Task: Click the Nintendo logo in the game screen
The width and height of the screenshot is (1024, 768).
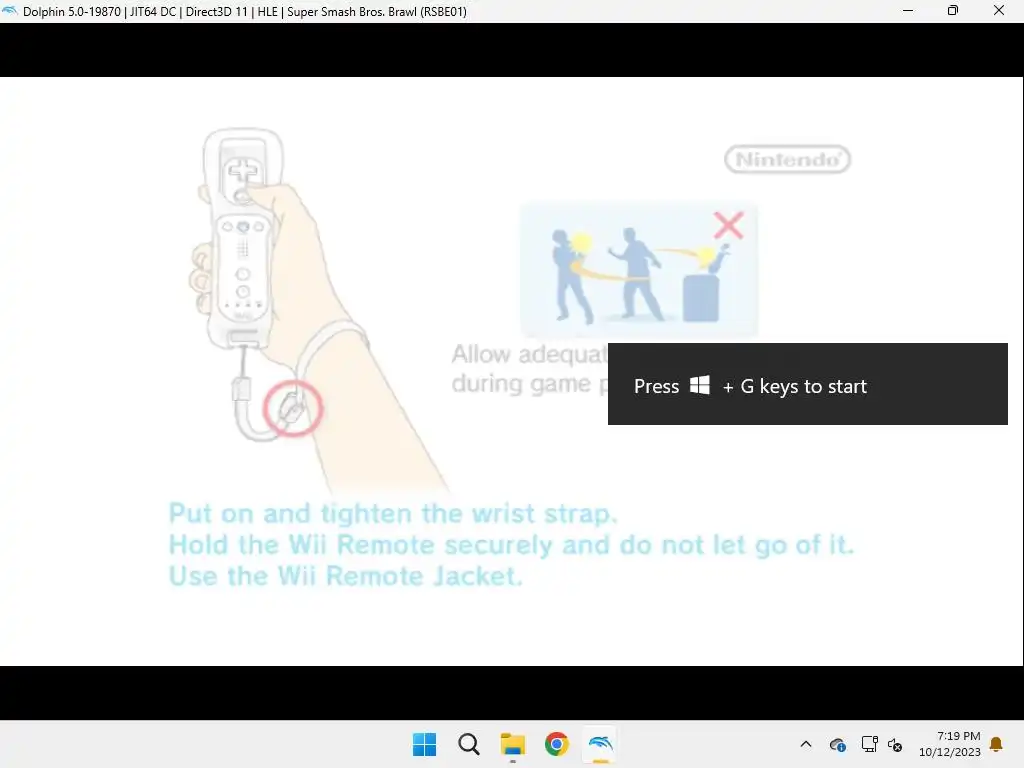Action: pyautogui.click(x=788, y=159)
